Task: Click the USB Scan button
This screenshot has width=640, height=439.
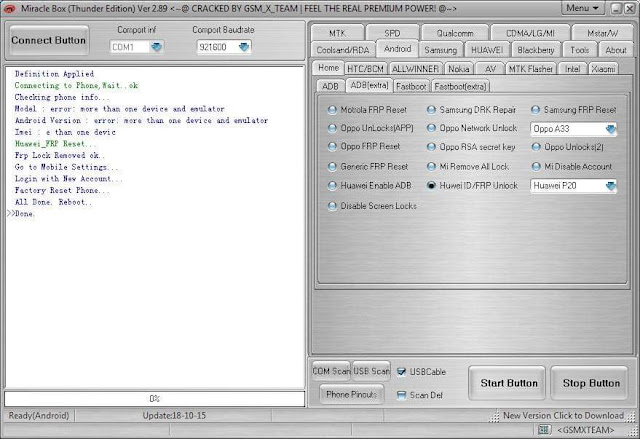Action: [x=371, y=371]
